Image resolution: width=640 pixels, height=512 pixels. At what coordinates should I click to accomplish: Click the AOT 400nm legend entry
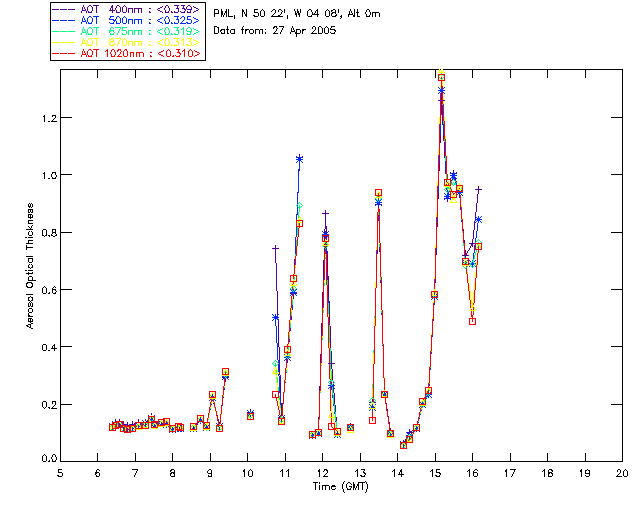click(x=127, y=9)
